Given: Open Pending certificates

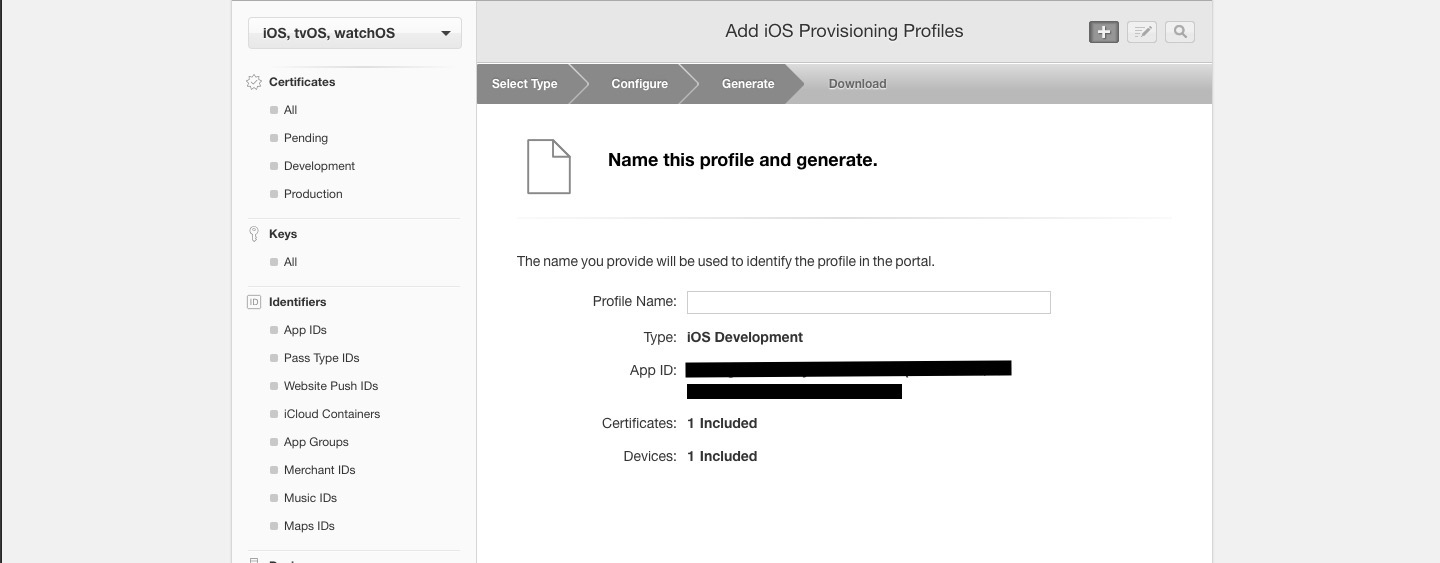Looking at the screenshot, I should click(305, 138).
